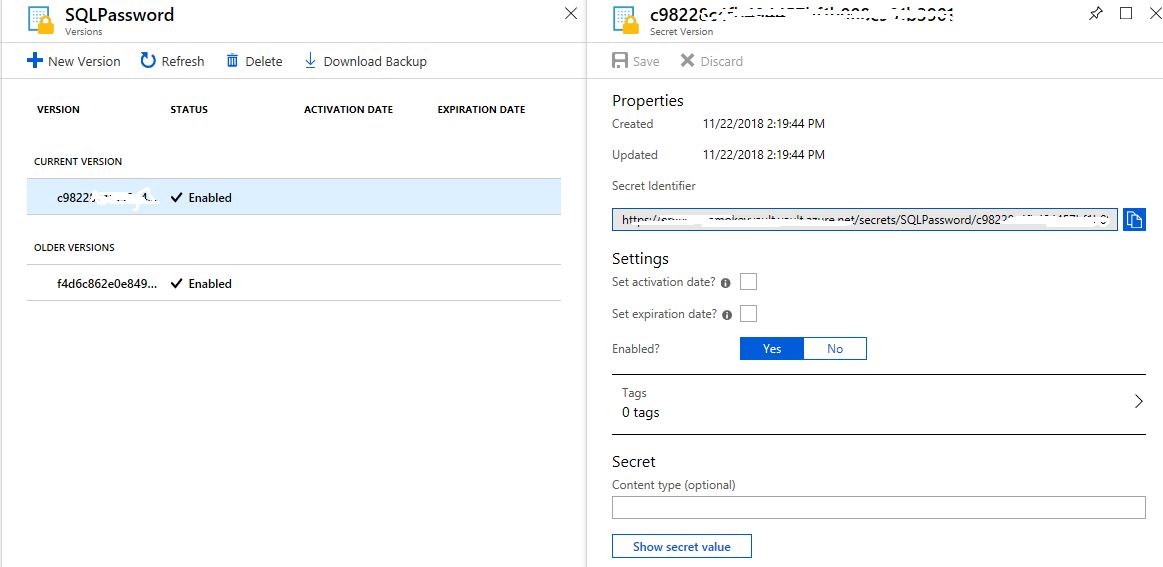Refresh the SQLPassword versions list

click(x=172, y=61)
